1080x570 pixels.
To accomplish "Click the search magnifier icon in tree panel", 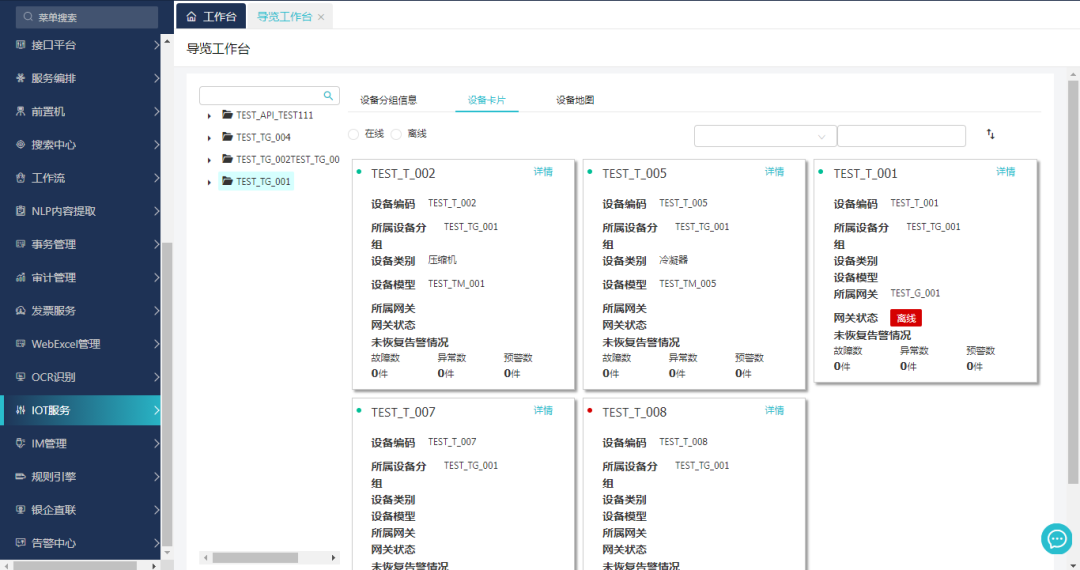I will (327, 96).
